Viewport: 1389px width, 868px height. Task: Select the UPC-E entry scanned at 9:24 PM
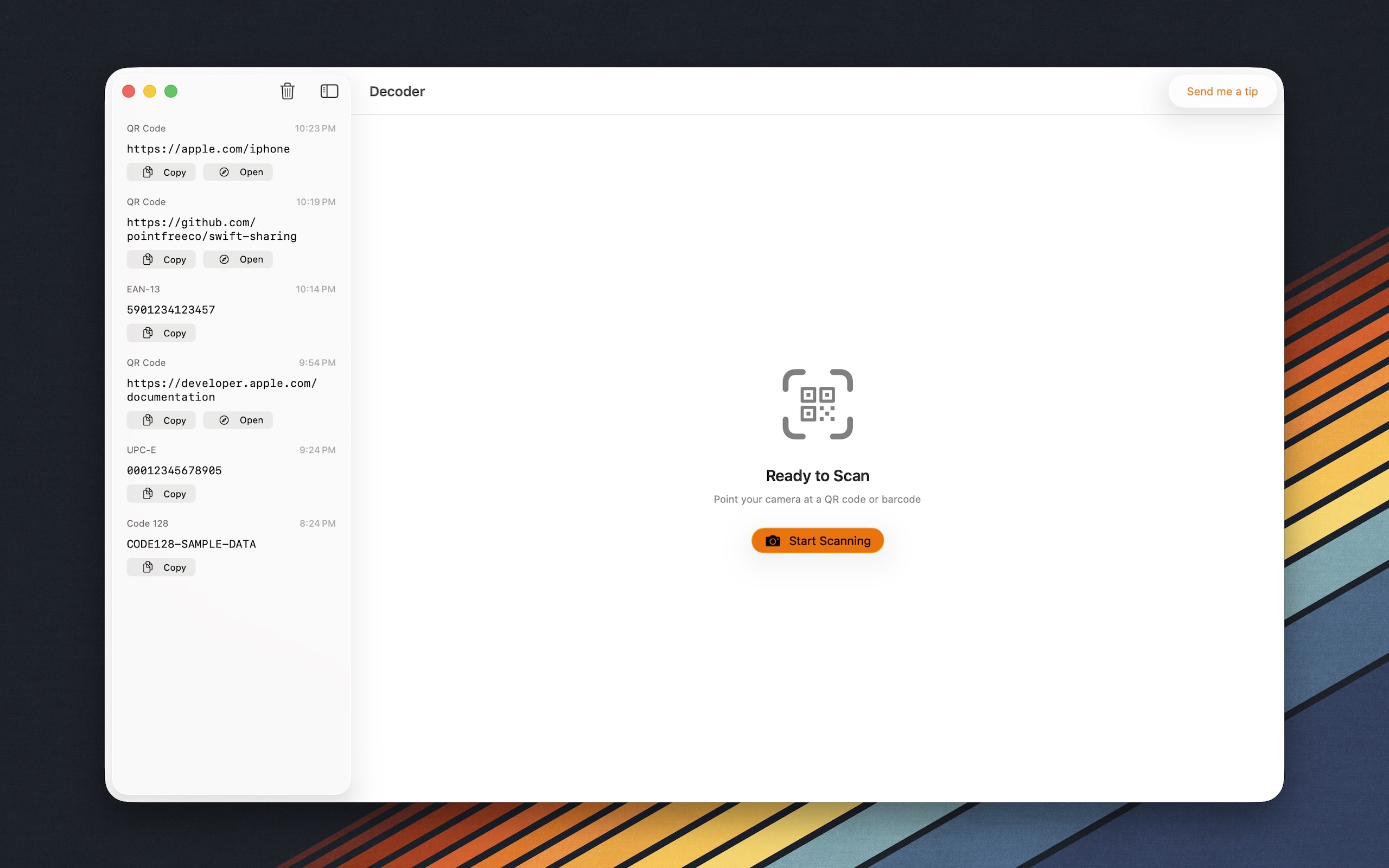pyautogui.click(x=174, y=470)
